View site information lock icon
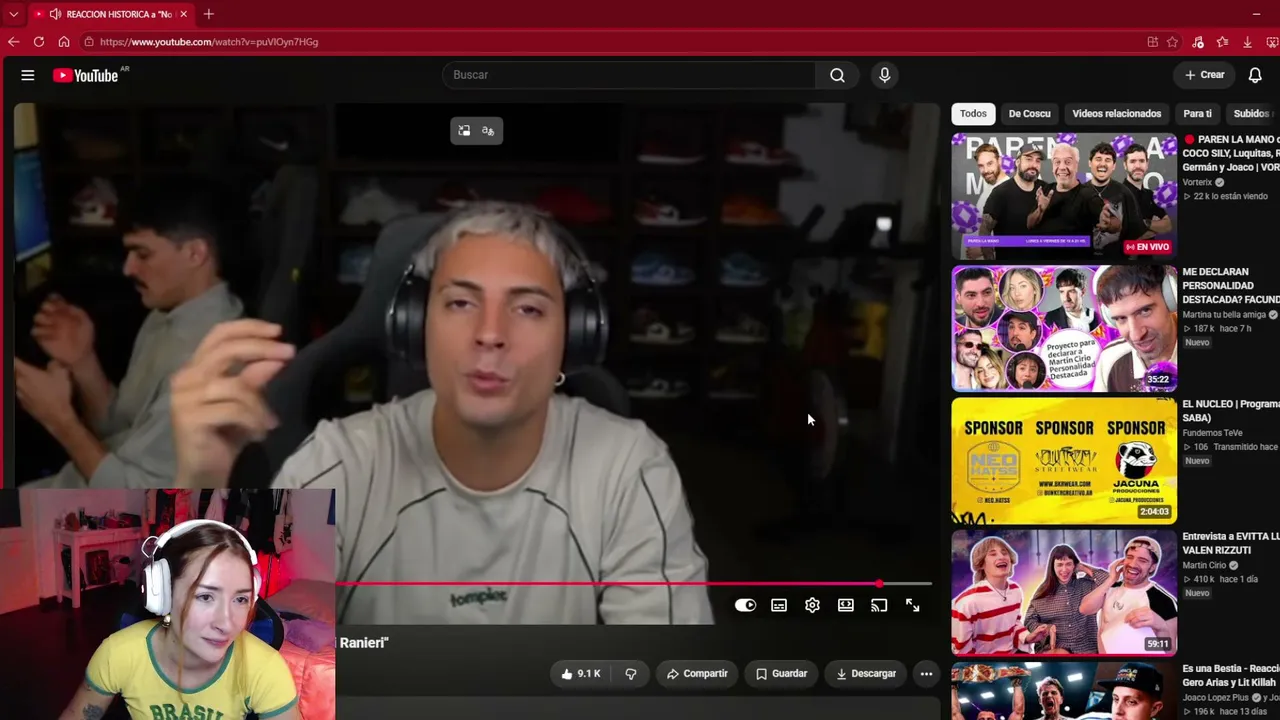Screen dimensions: 1280x720 click(x=89, y=42)
